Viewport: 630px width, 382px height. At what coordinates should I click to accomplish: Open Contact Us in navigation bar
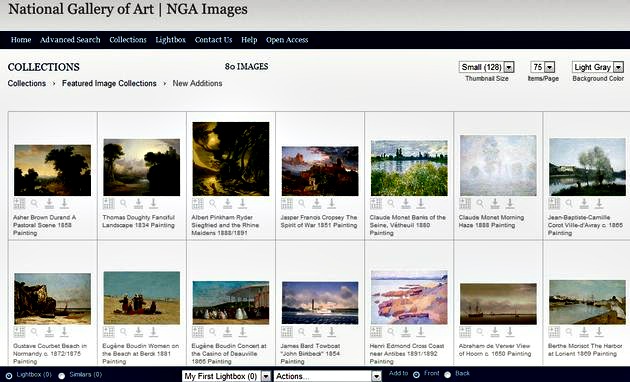tap(213, 40)
